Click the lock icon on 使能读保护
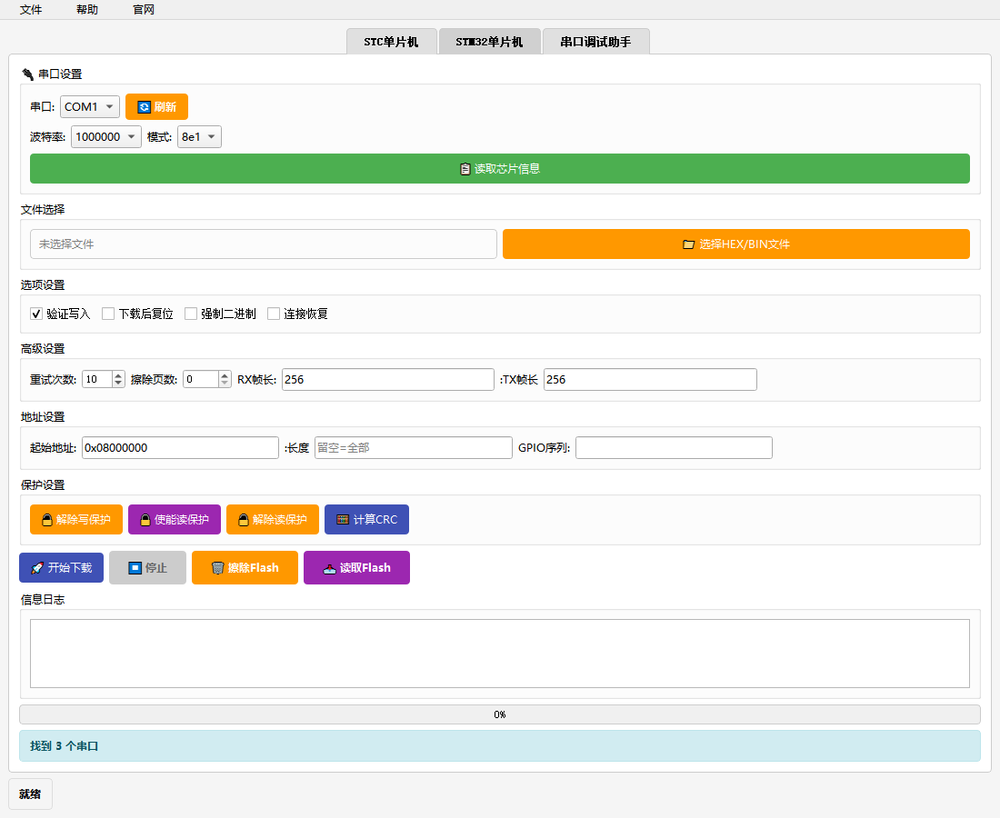 tap(144, 520)
